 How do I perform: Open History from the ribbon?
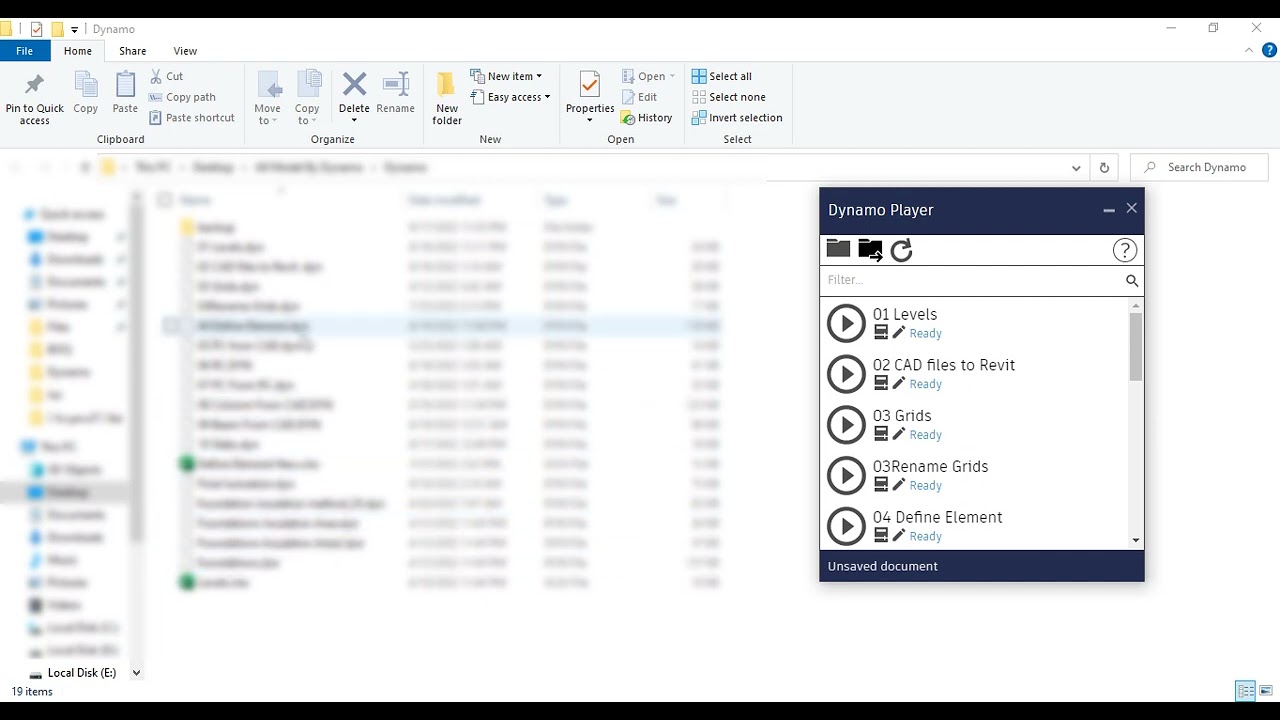click(647, 118)
